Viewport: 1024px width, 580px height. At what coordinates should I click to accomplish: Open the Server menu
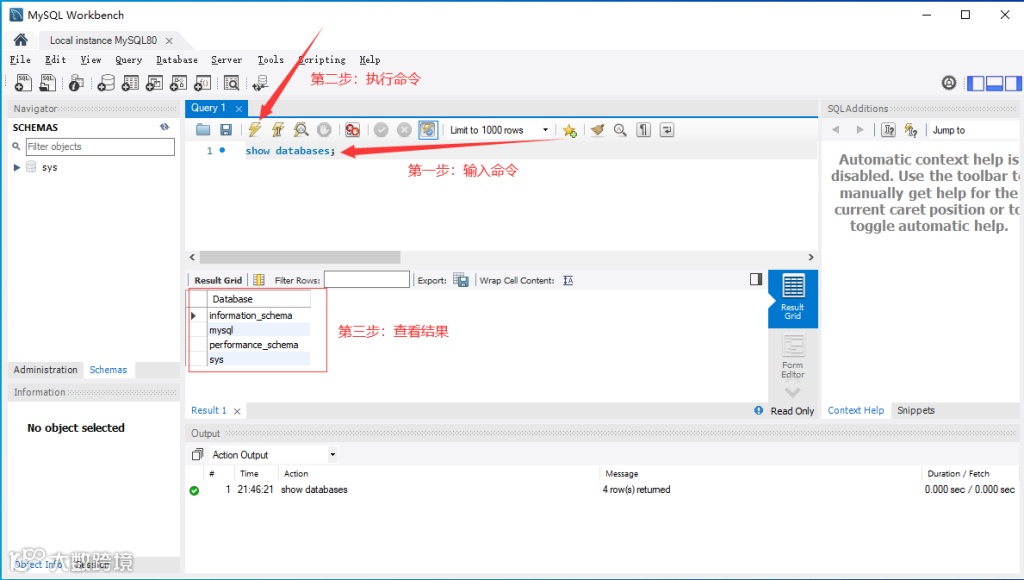pos(227,59)
